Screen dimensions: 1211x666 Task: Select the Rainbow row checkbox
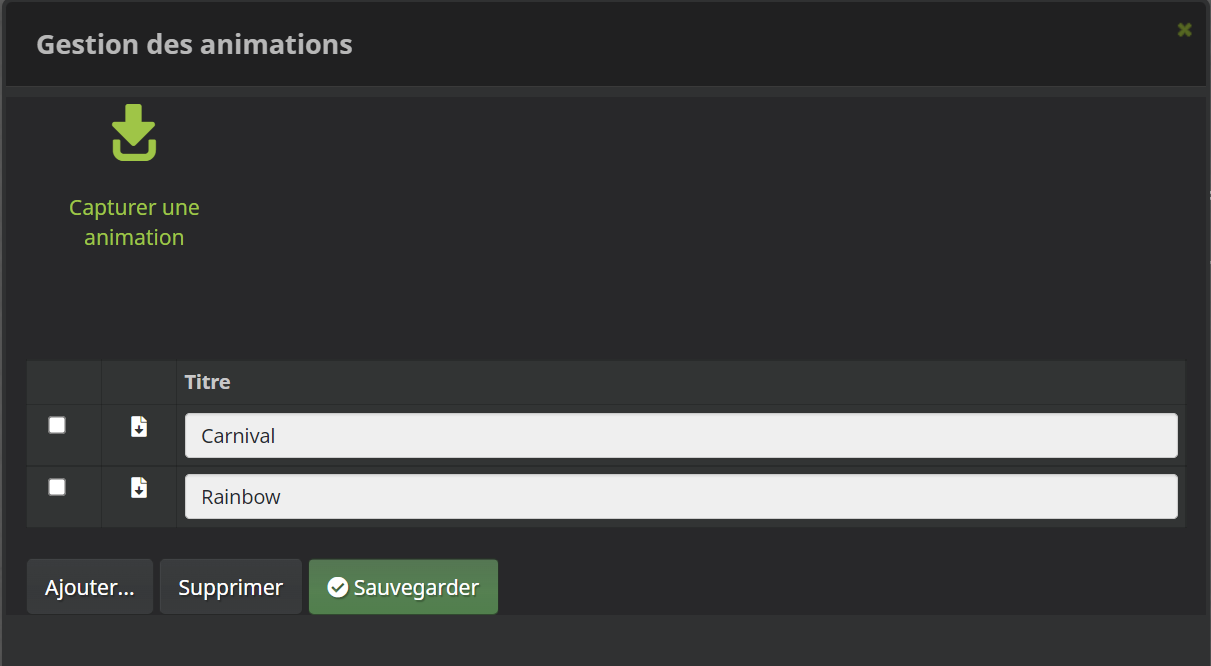[57, 487]
